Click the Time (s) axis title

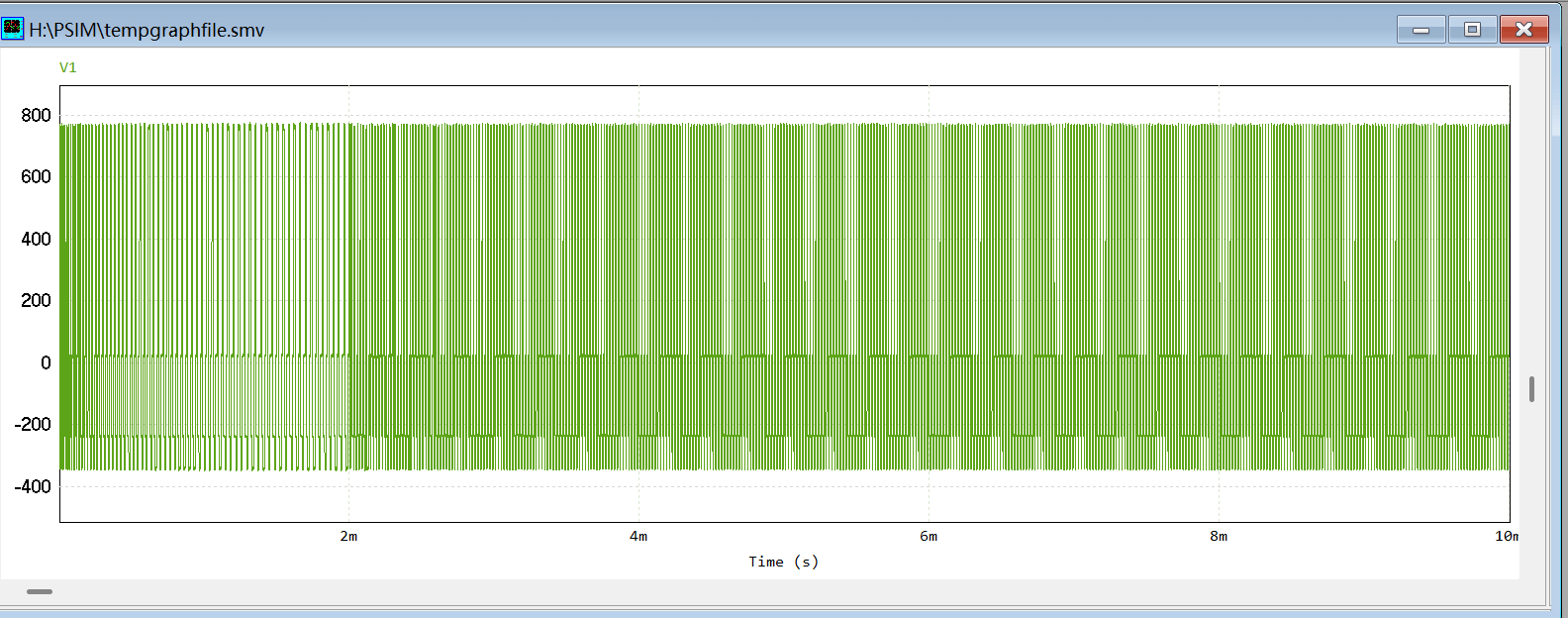click(783, 562)
